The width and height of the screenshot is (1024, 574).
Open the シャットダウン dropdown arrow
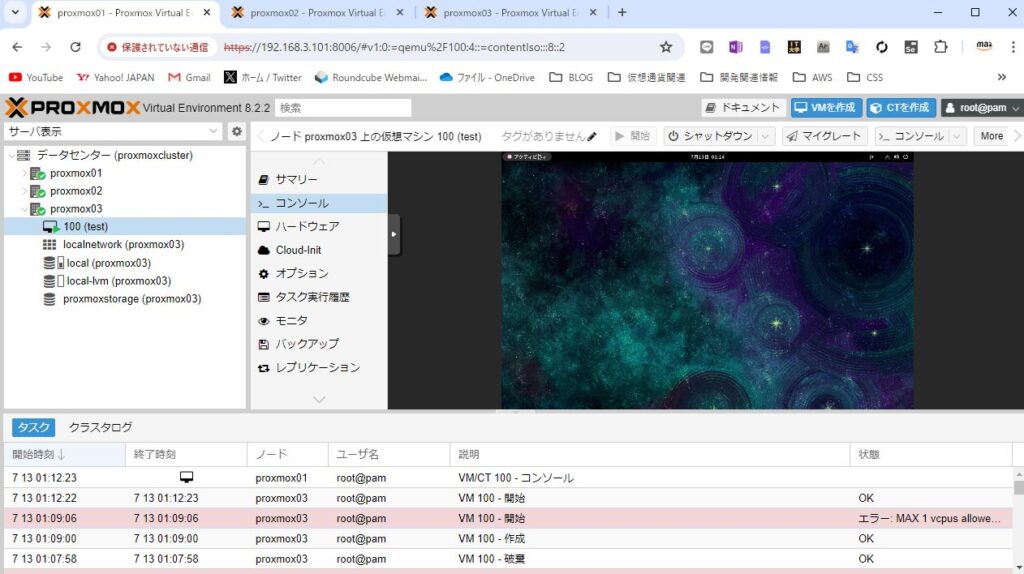[766, 136]
